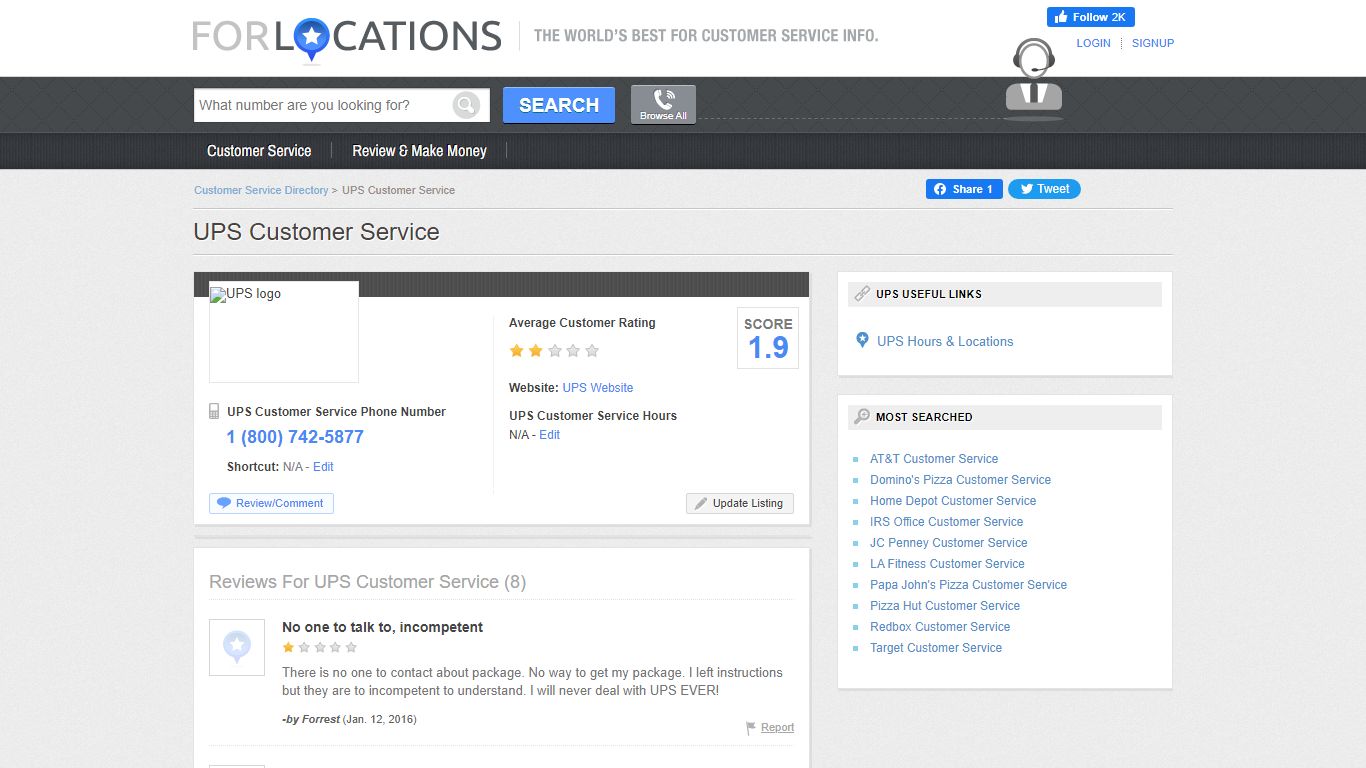Open the UPS Website link
The image size is (1366, 768).
click(x=598, y=388)
